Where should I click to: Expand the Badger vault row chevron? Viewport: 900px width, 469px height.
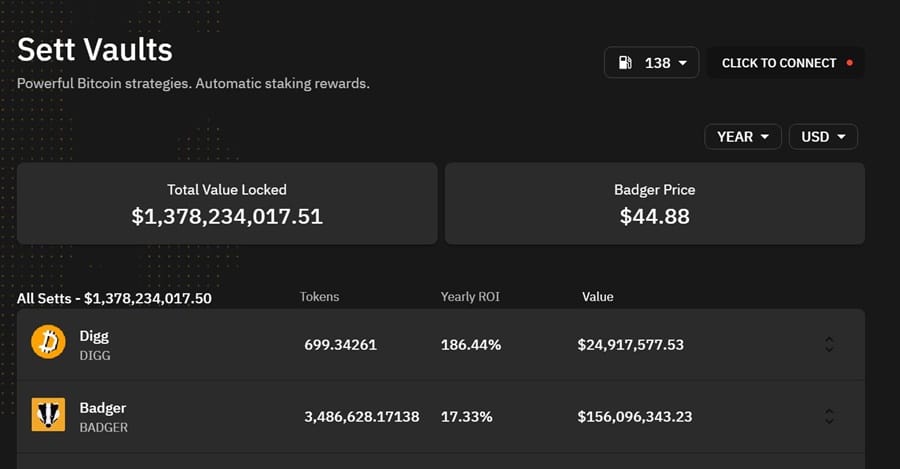click(829, 416)
